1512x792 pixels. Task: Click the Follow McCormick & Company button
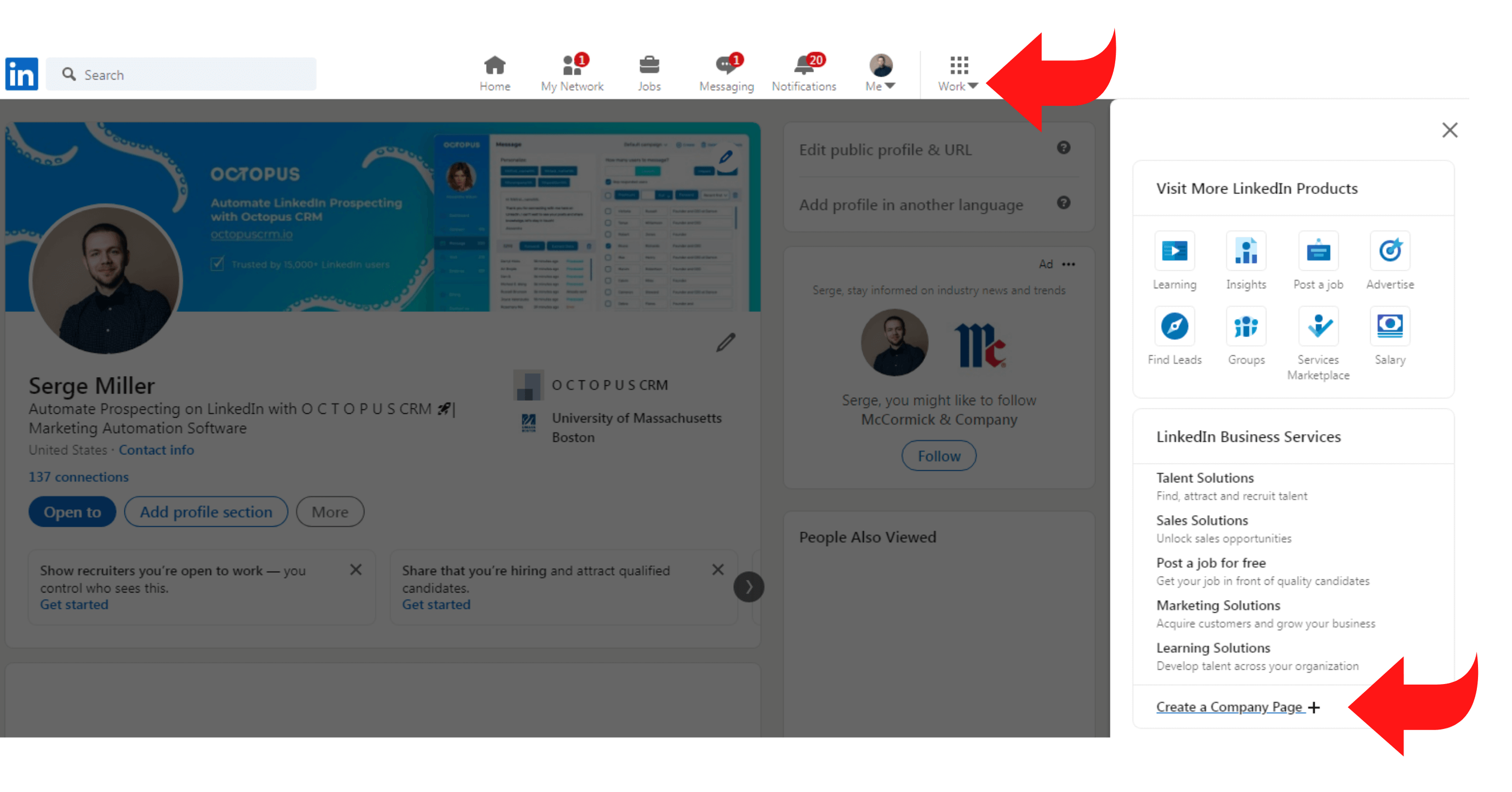(938, 456)
